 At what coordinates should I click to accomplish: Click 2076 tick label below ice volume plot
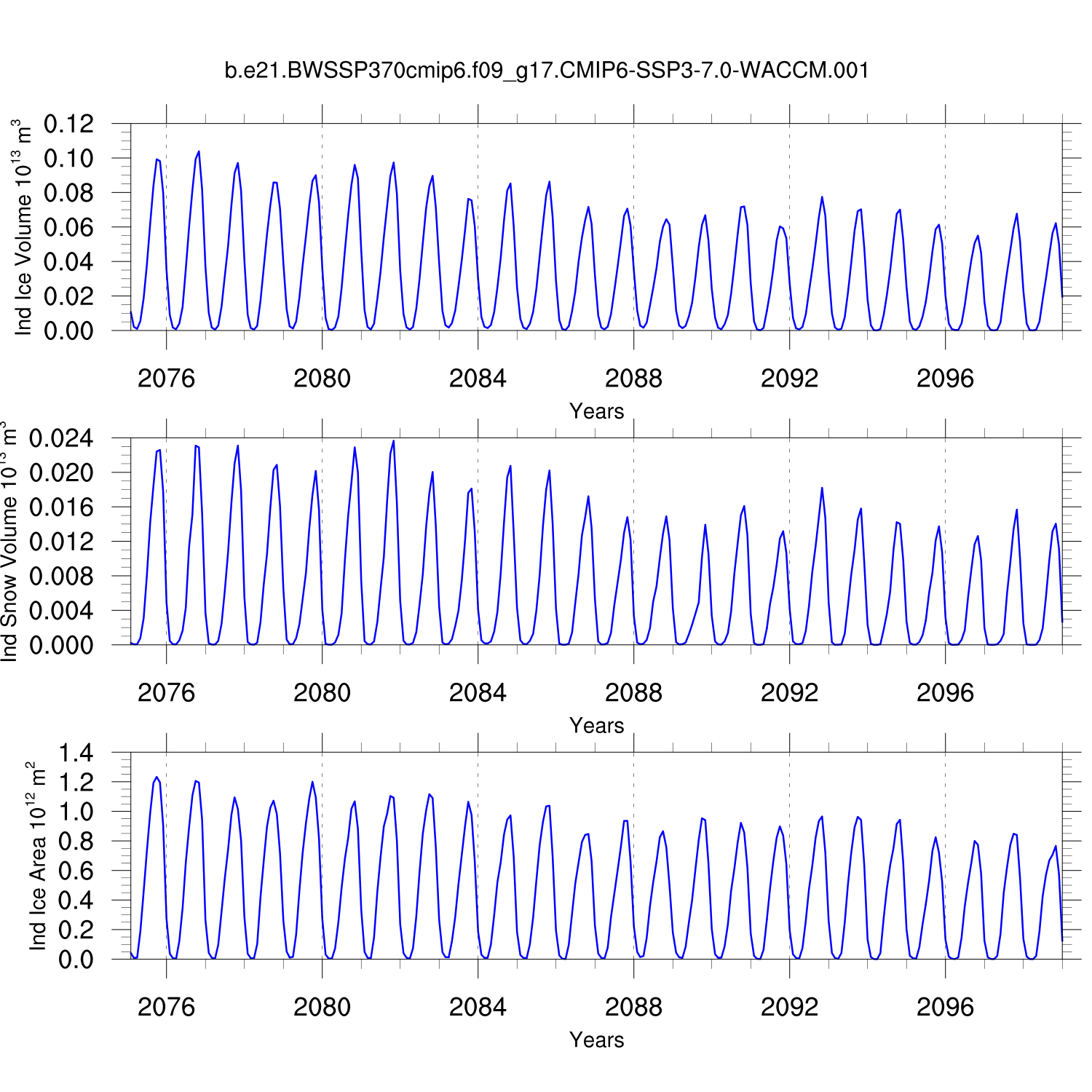(166, 379)
